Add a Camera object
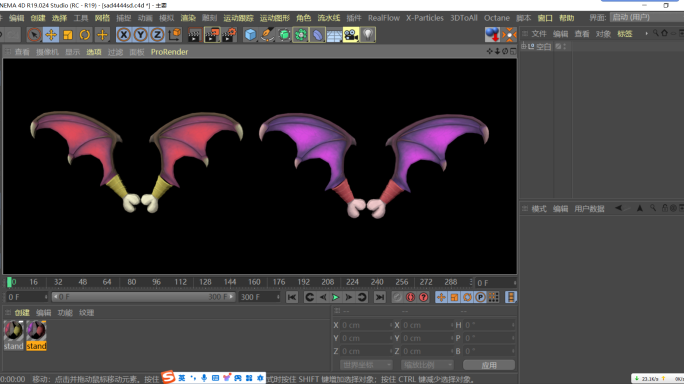This screenshot has height=384, width=684. point(351,35)
